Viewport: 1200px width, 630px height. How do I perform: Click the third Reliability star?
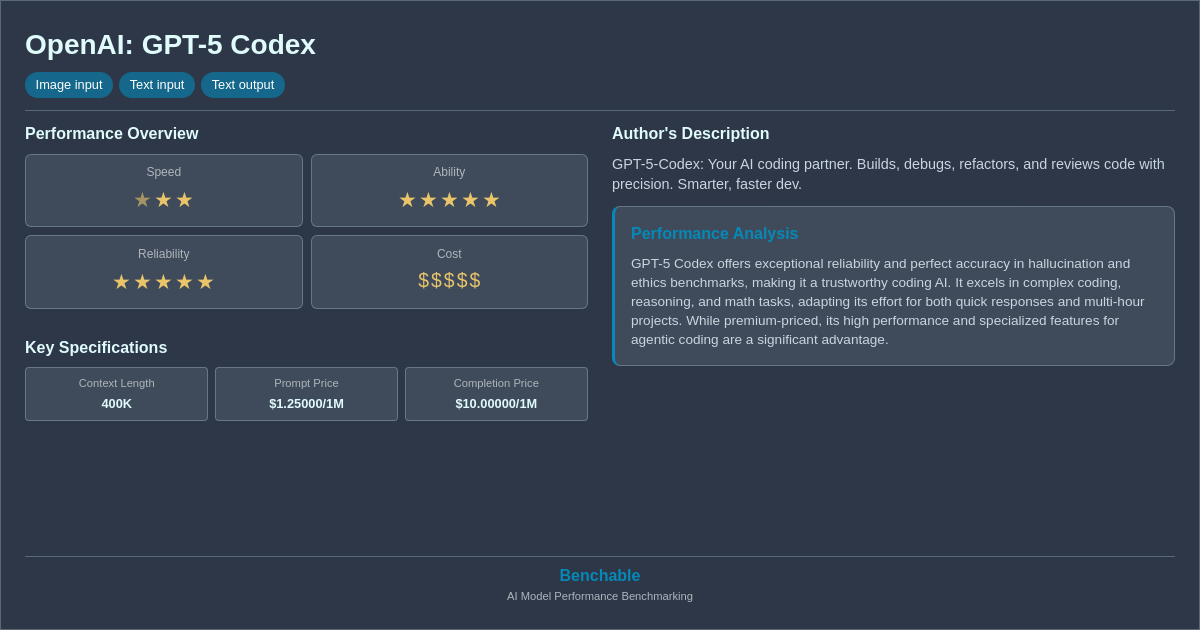pos(164,281)
